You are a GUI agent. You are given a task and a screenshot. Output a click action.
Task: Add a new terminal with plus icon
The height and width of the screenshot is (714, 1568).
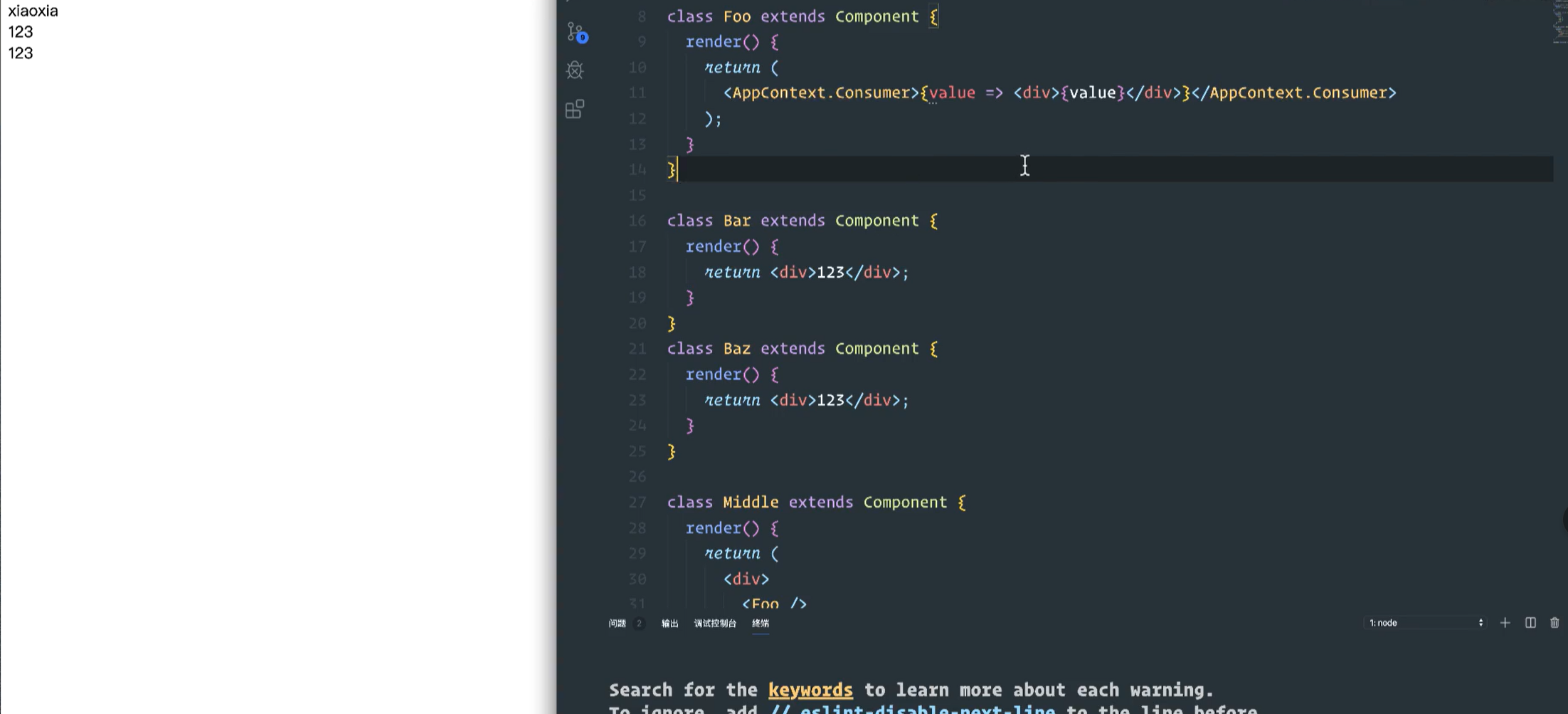[1505, 623]
